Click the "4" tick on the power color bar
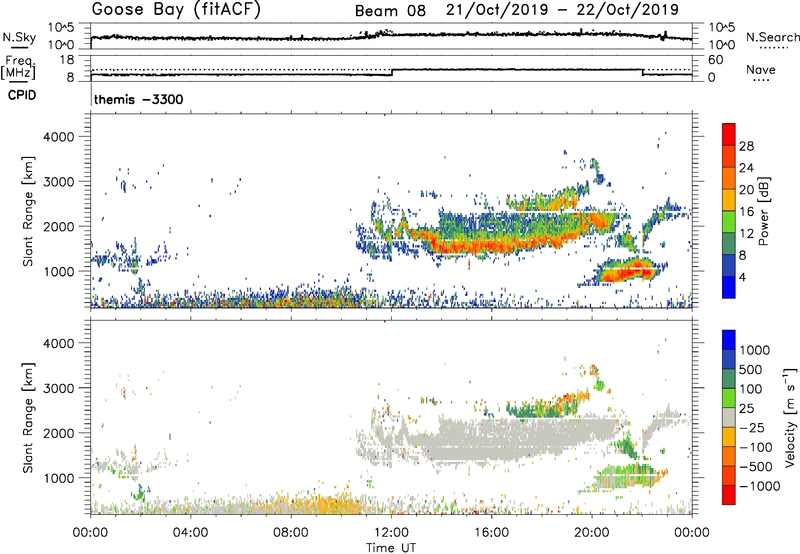The height and width of the screenshot is (554, 800). [743, 277]
